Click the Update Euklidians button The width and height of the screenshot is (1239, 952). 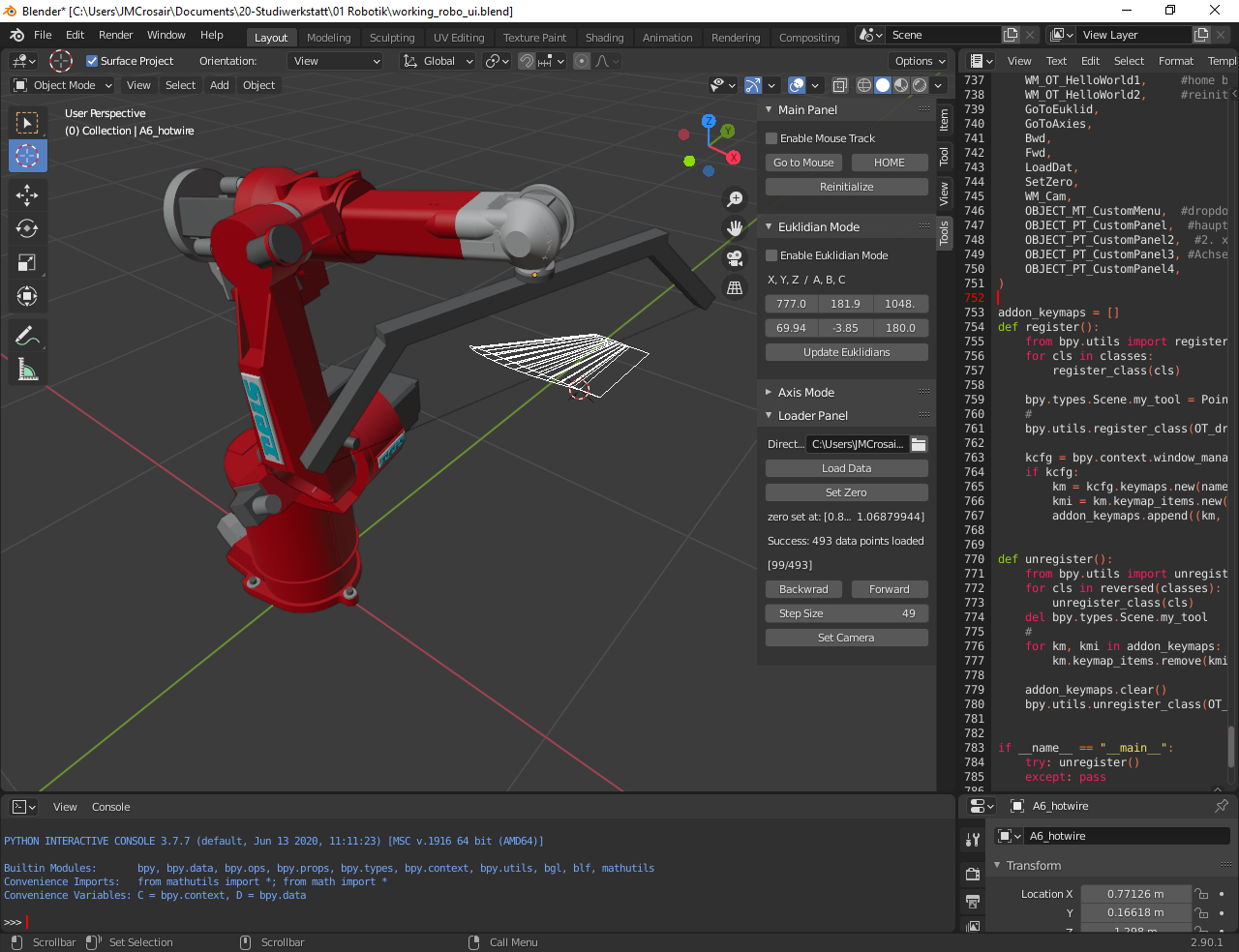(847, 352)
